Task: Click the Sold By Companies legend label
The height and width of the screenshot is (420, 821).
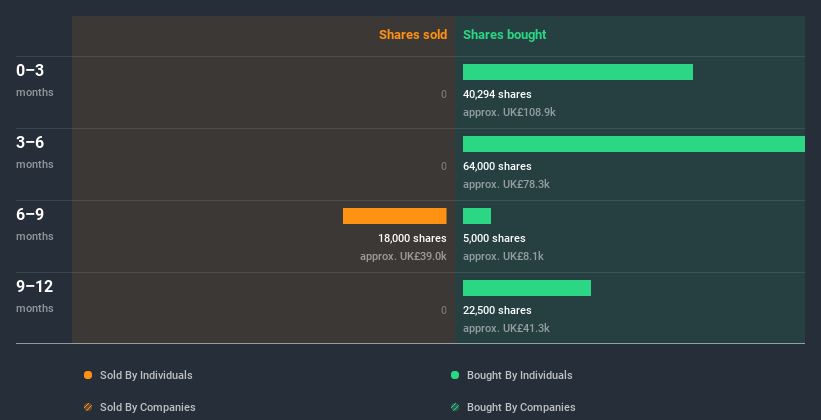Action: (148, 407)
